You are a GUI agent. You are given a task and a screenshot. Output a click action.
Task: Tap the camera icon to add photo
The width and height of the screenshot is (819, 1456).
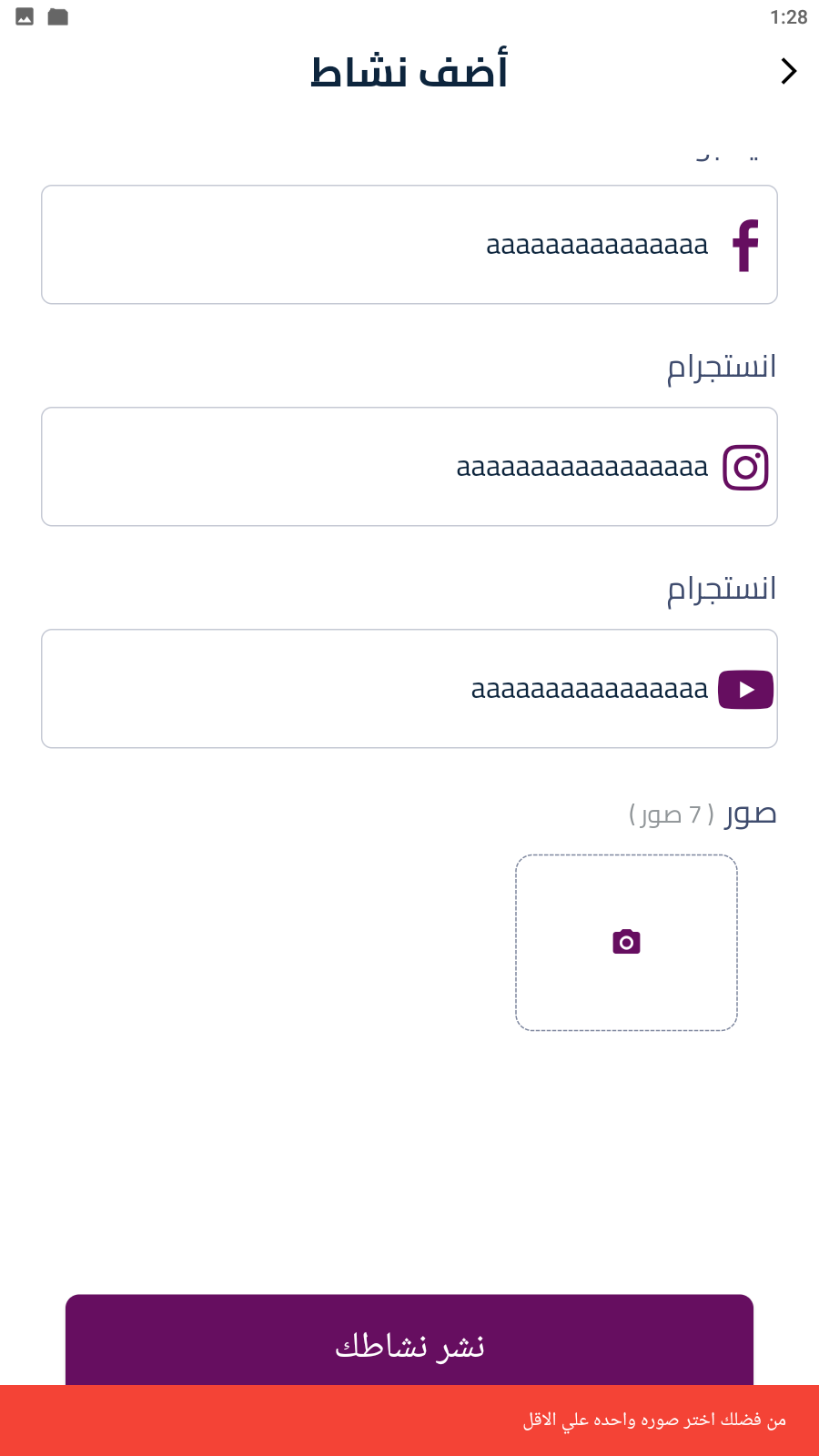[x=626, y=942]
